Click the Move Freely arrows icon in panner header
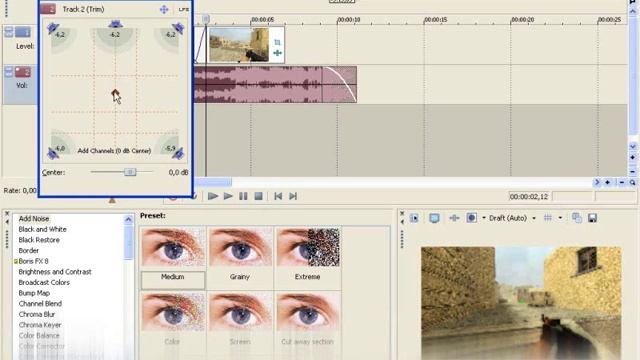The width and height of the screenshot is (640, 360). [x=164, y=9]
